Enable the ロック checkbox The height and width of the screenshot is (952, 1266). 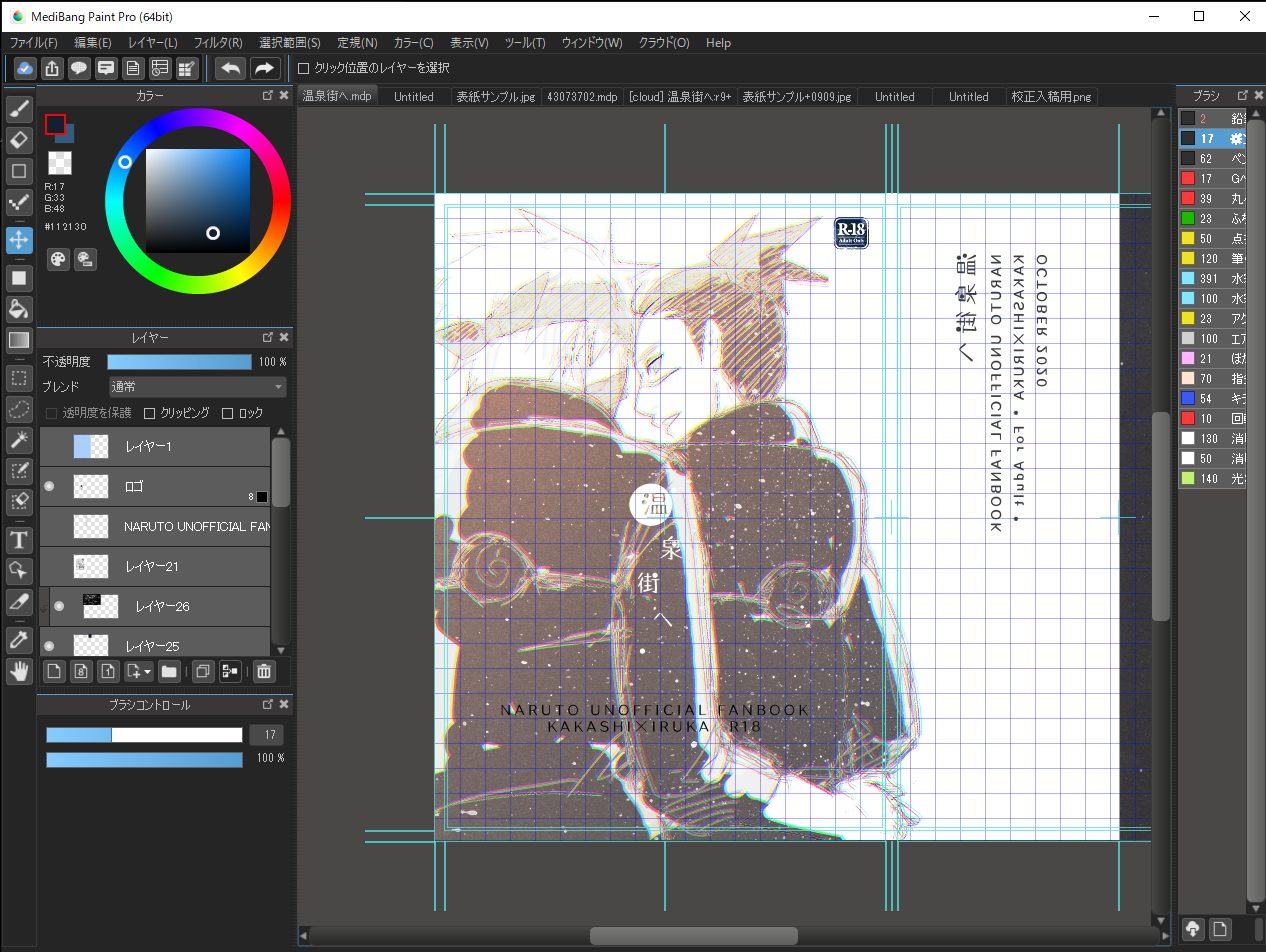tap(227, 413)
